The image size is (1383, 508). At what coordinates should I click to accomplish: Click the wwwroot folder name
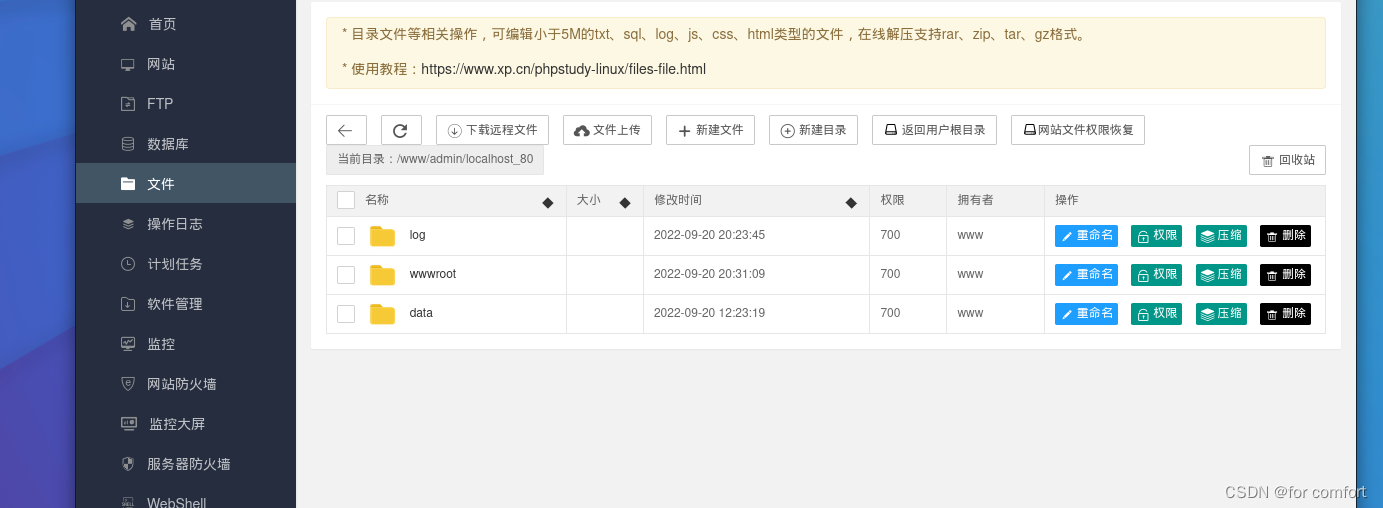point(432,274)
